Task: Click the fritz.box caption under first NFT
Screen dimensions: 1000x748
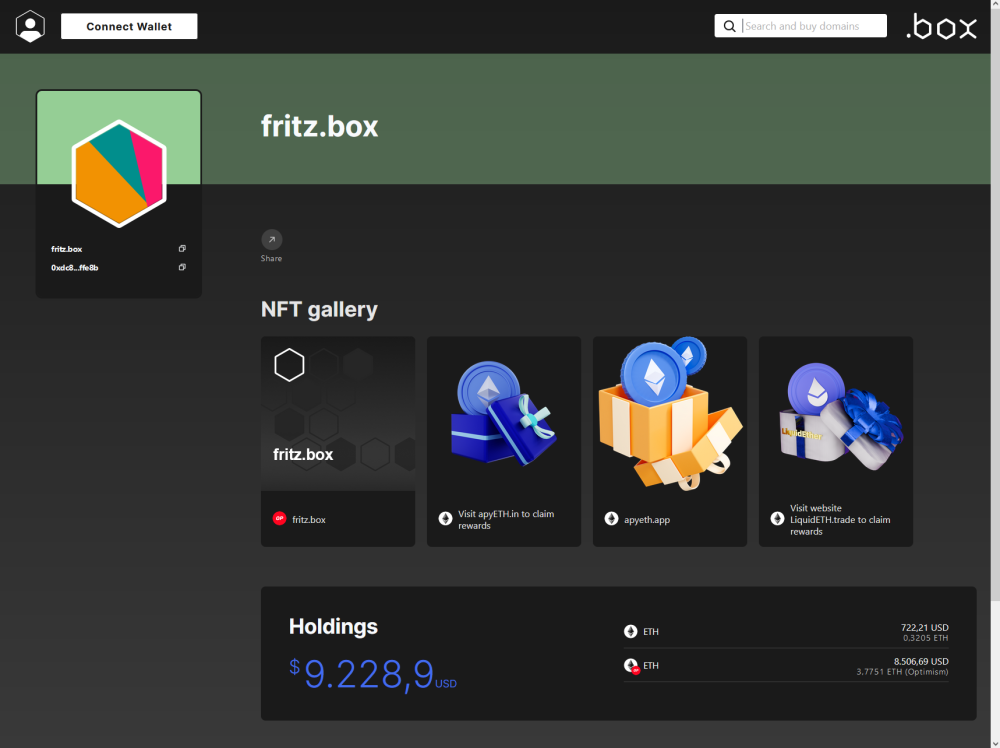Action: 309,520
